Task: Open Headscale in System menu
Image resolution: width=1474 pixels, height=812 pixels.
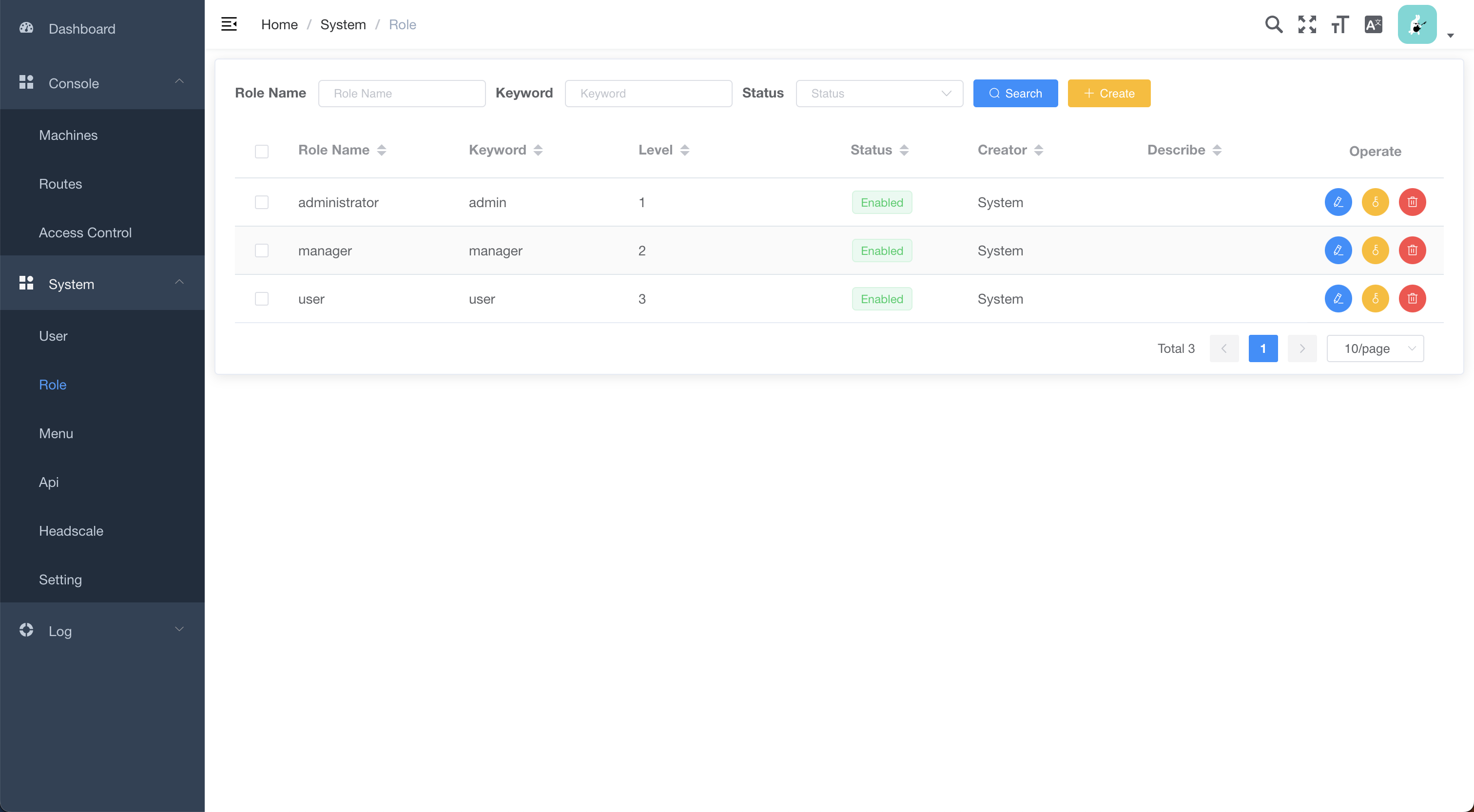Action: (71, 530)
